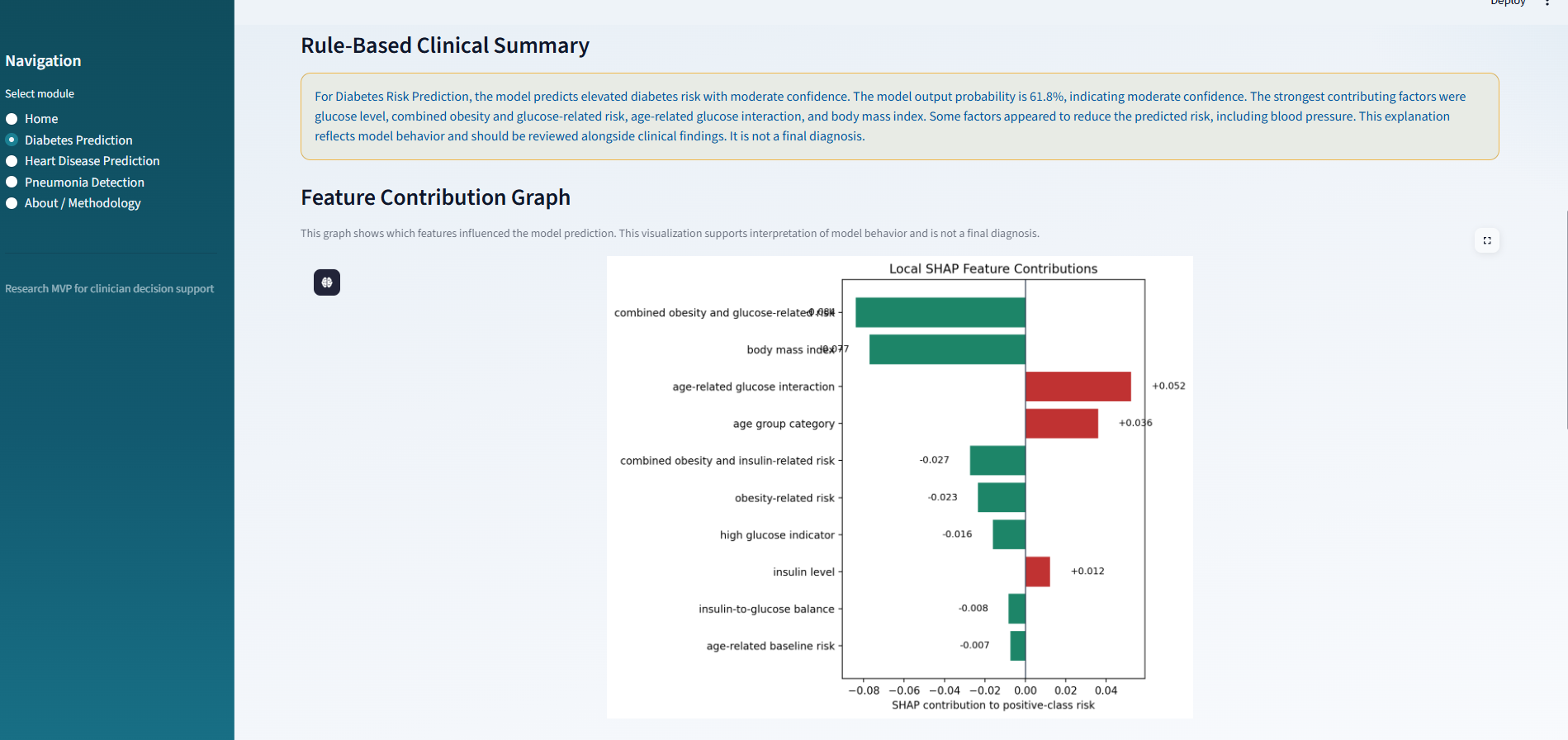This screenshot has height=740, width=1568.
Task: Click the red insulin level bar
Action: point(1037,572)
